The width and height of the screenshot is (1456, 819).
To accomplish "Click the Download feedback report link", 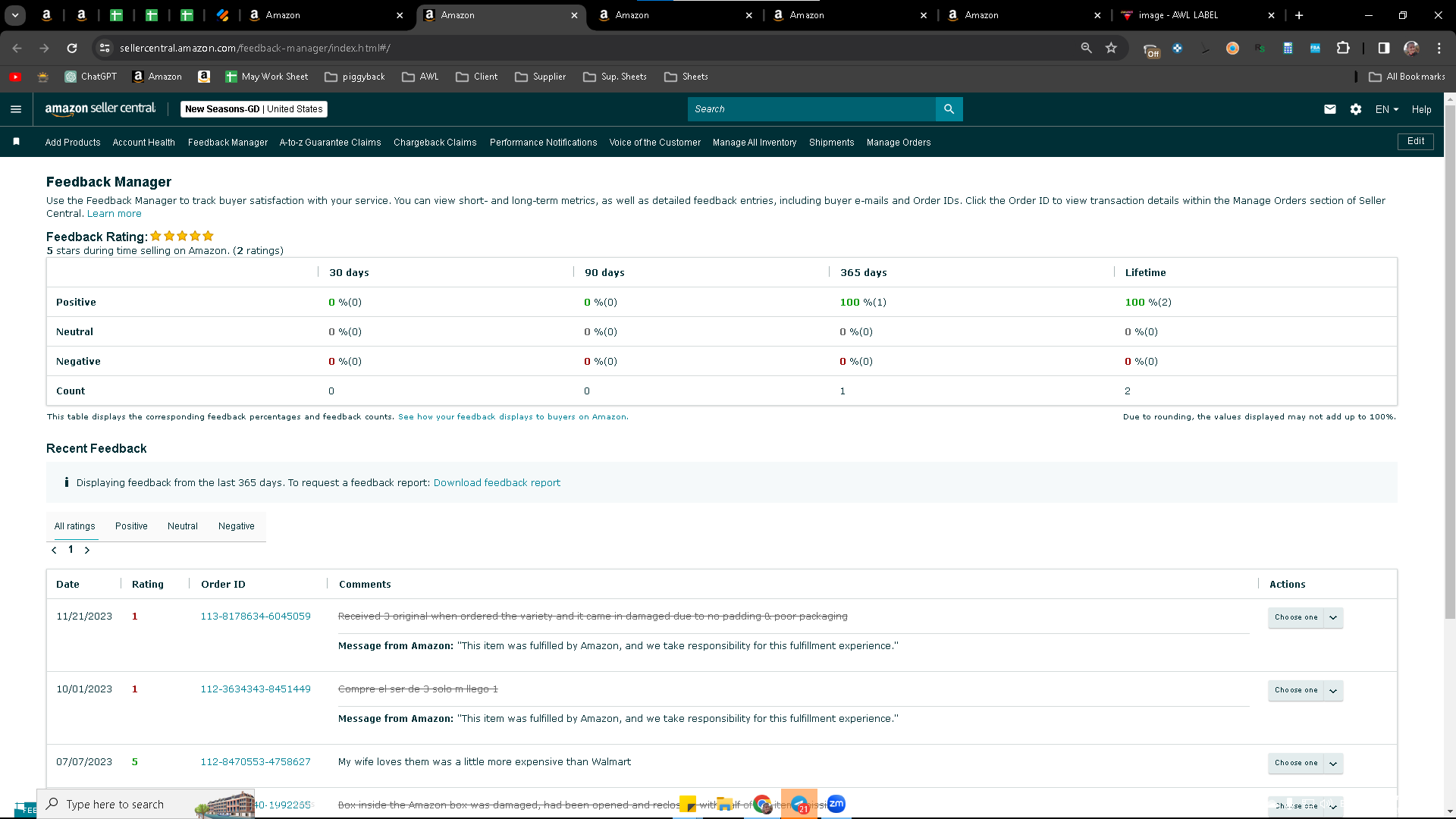I will (497, 483).
